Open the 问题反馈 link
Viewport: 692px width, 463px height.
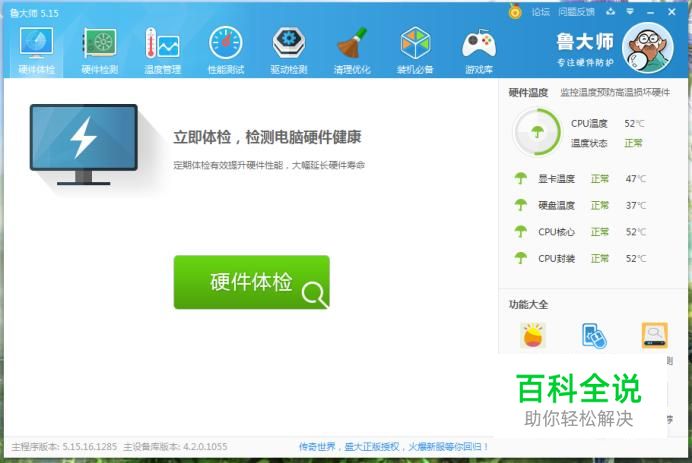[x=576, y=12]
